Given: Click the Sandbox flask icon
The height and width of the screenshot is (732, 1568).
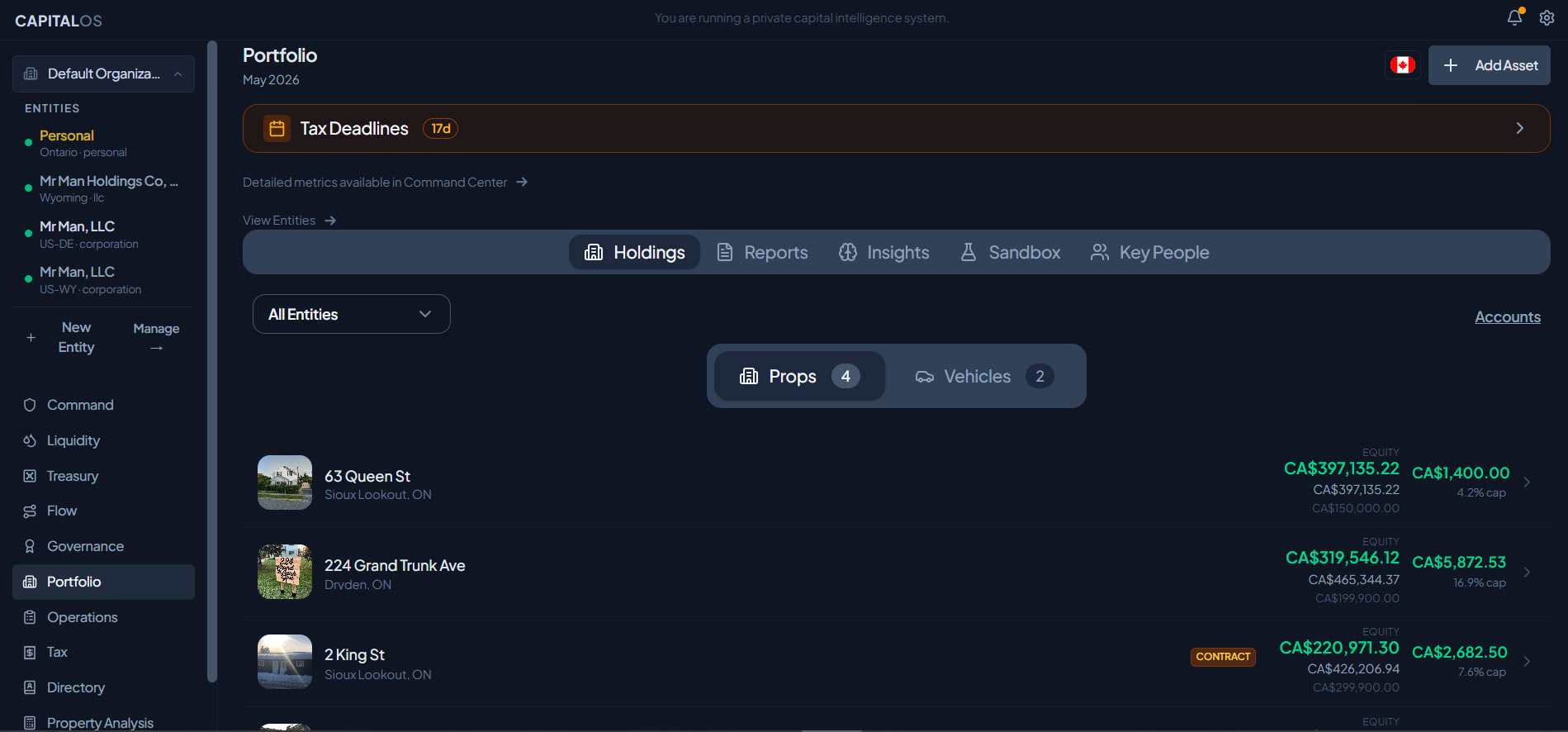Looking at the screenshot, I should [x=969, y=252].
